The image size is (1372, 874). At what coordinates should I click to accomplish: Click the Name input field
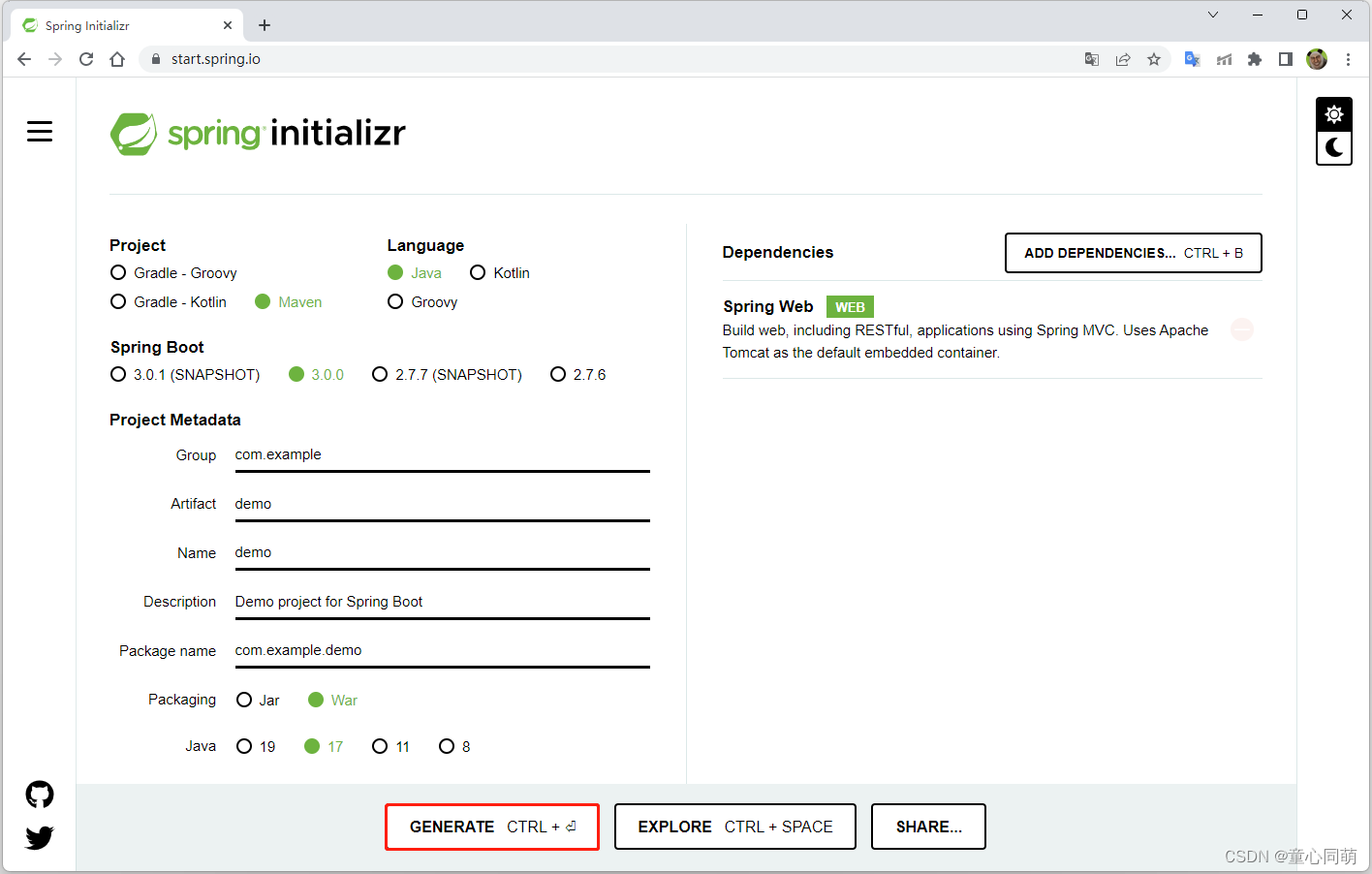[442, 552]
